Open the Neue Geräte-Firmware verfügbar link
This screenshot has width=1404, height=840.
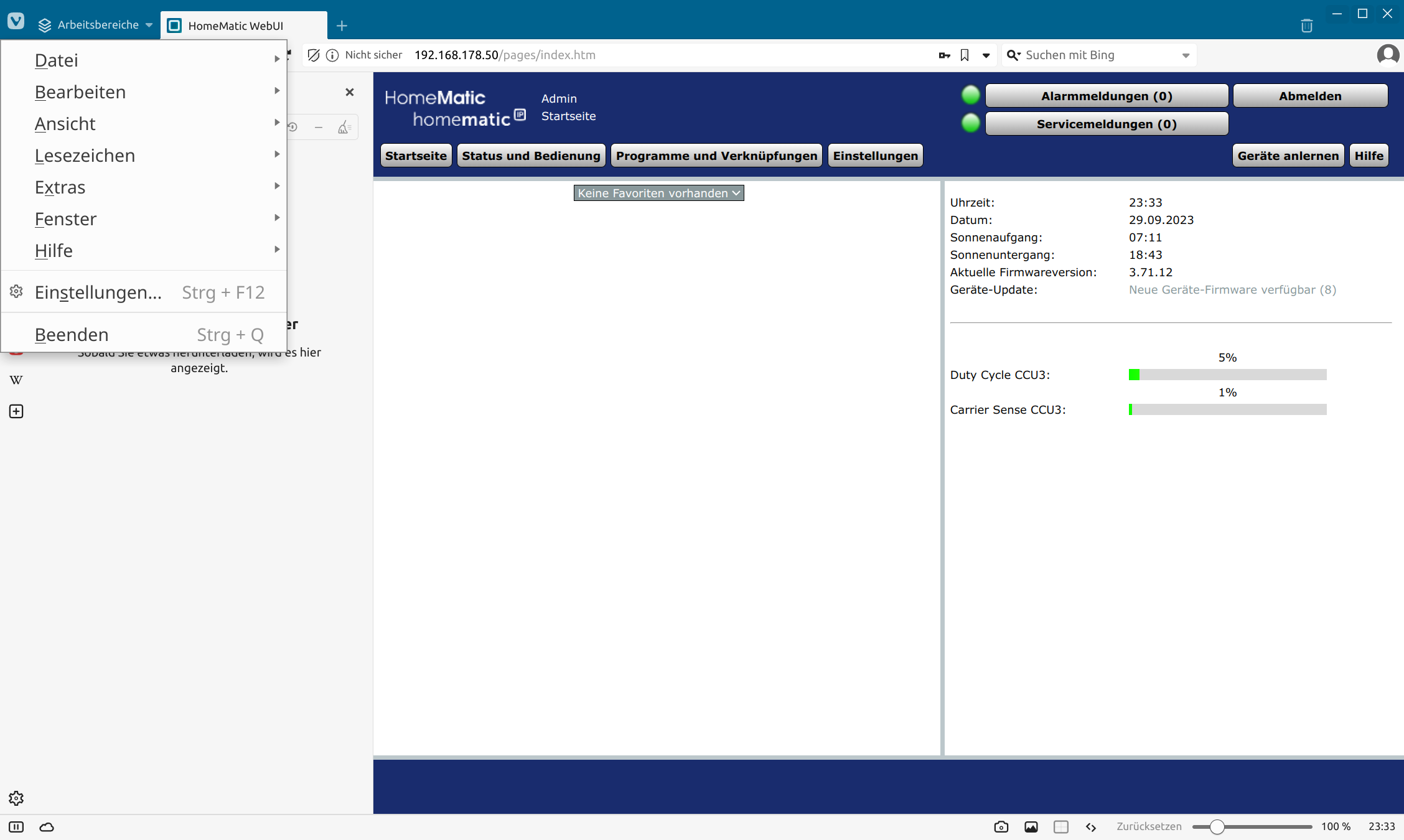1232,290
